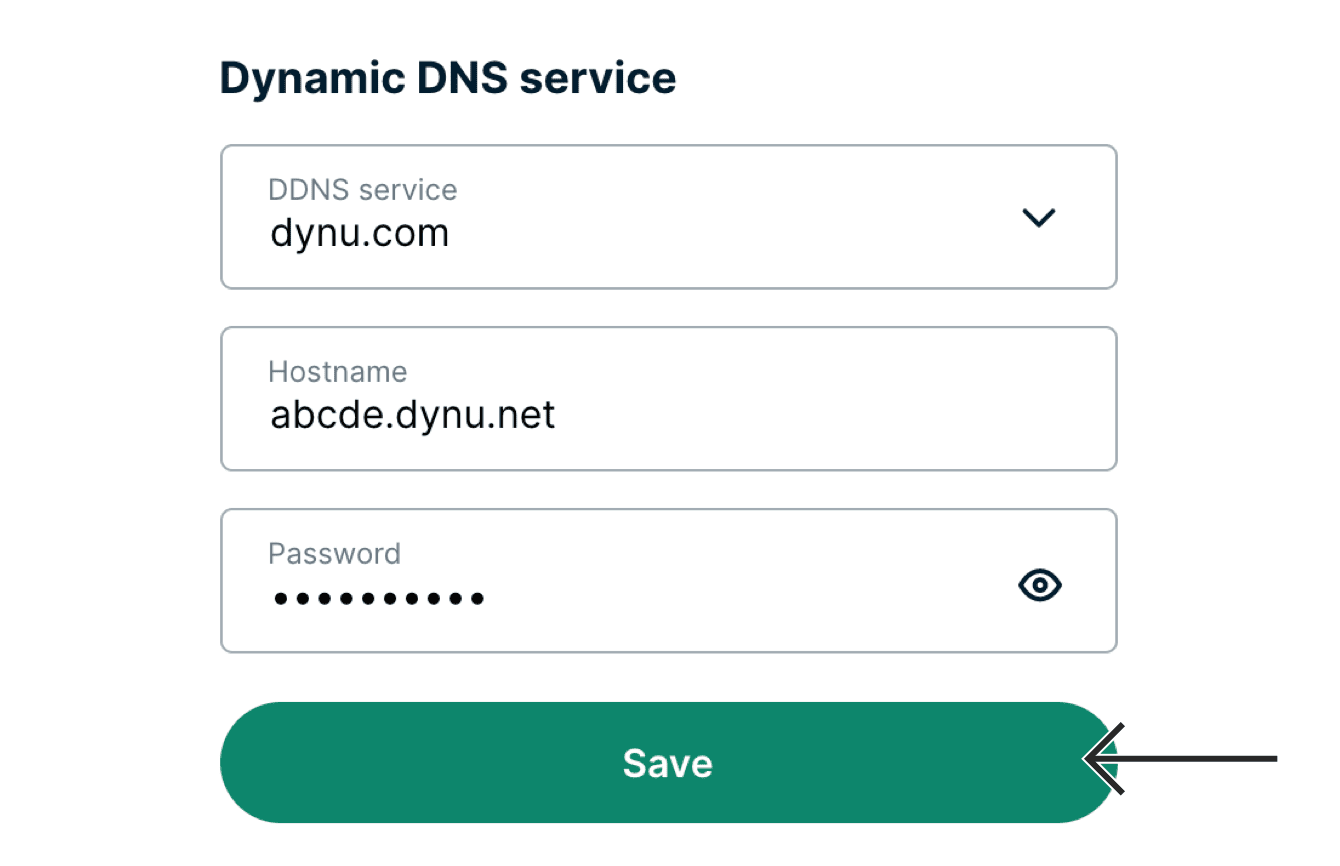Show the password with the eye icon
The image size is (1340, 866).
[1039, 585]
